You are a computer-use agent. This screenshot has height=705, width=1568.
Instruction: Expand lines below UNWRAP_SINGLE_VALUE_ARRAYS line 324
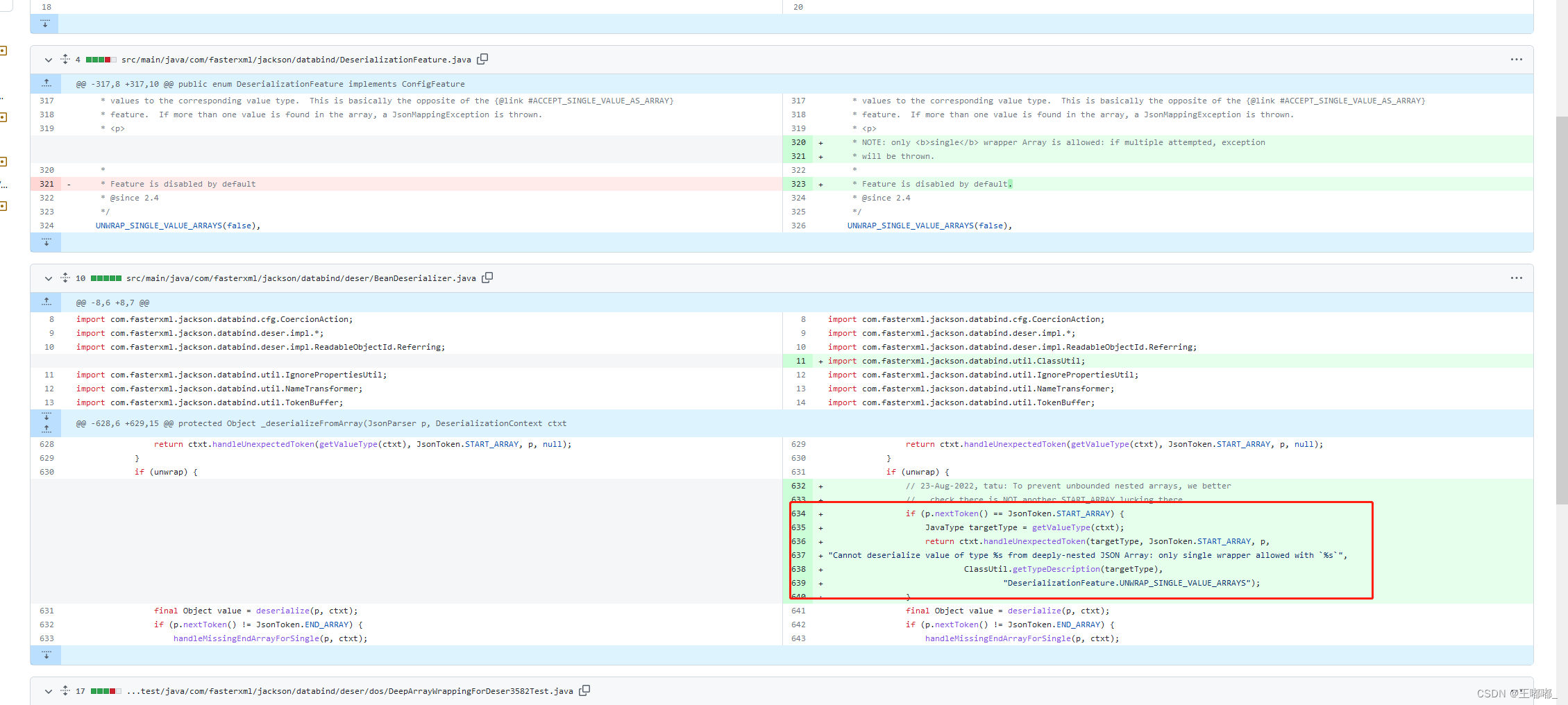46,242
